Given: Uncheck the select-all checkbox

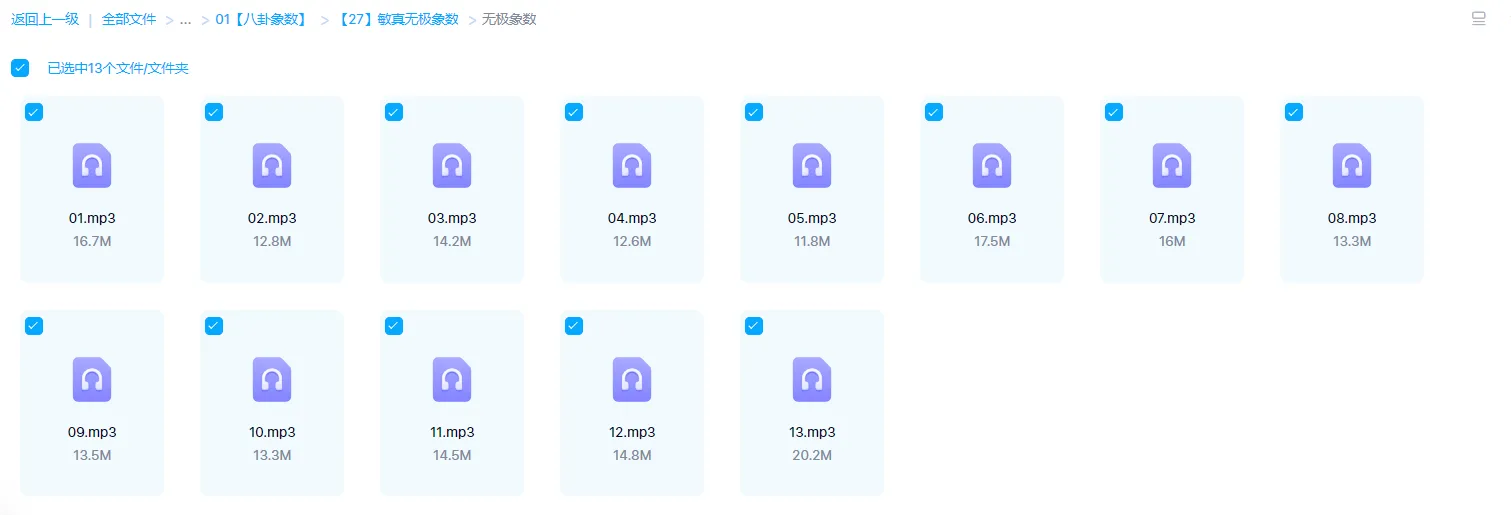Looking at the screenshot, I should pyautogui.click(x=20, y=68).
